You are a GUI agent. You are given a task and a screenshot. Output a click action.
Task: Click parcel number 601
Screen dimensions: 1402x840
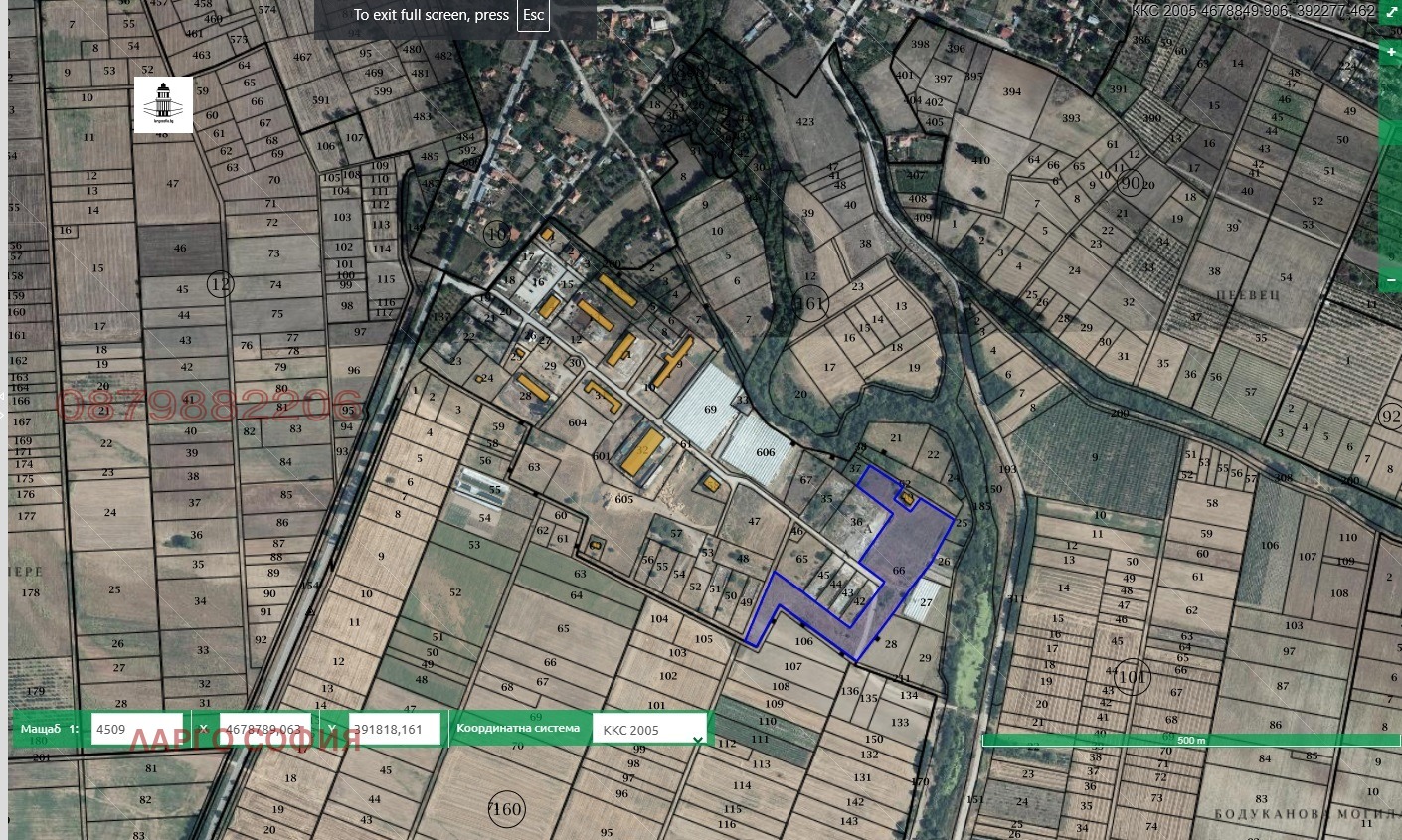click(x=601, y=456)
